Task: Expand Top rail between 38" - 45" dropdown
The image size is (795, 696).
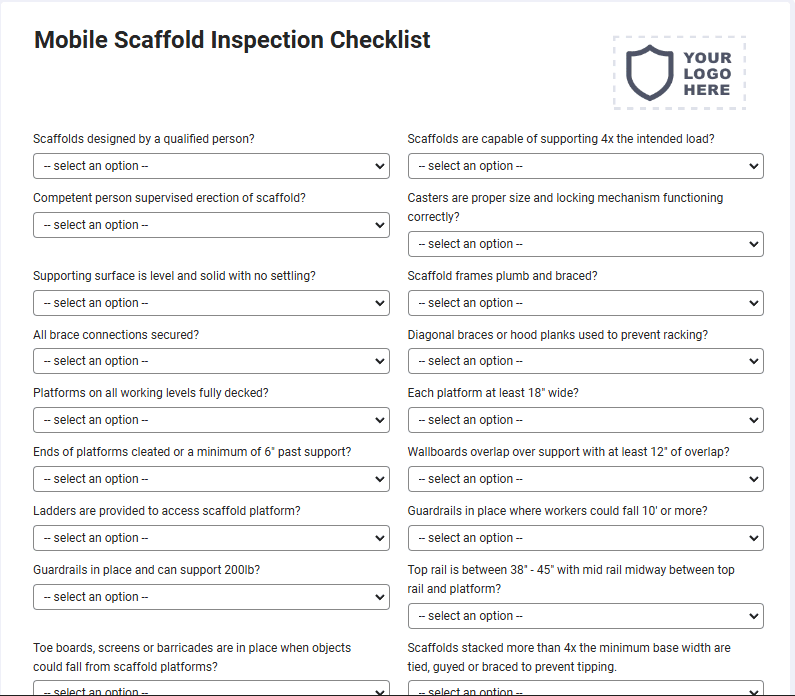Action: coord(586,616)
